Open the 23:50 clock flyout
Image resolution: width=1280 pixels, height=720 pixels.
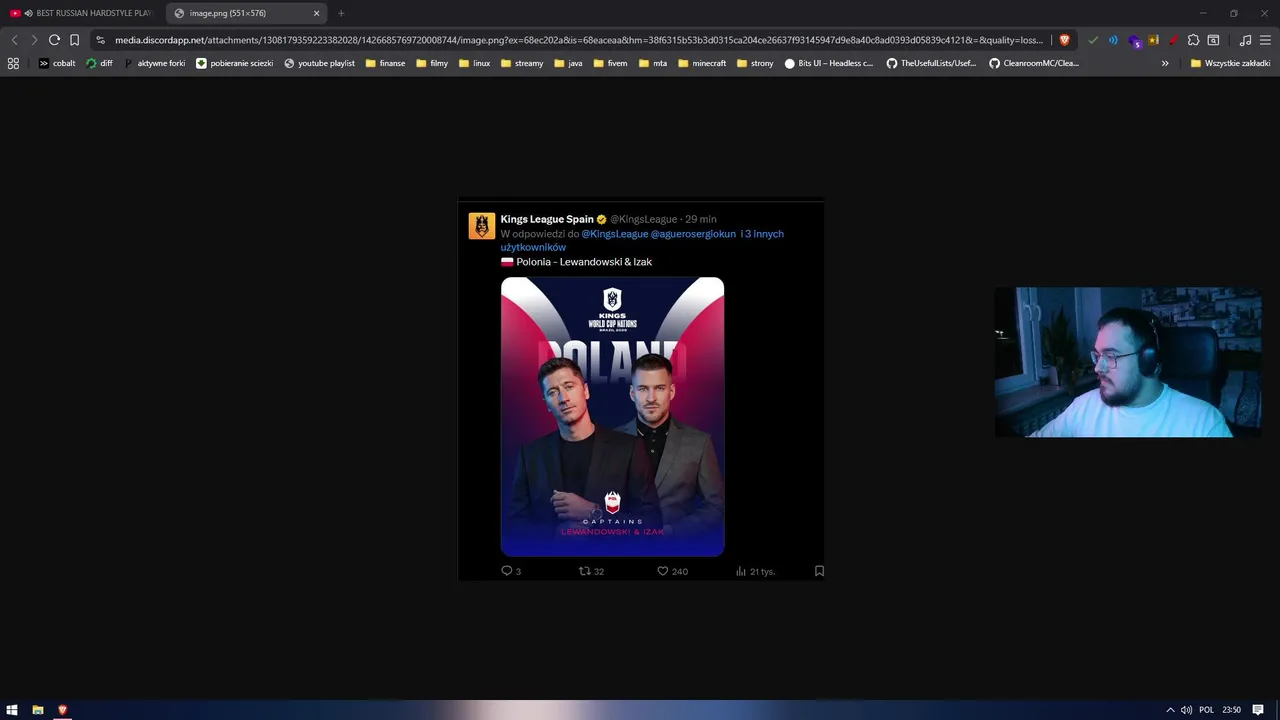(x=1231, y=710)
